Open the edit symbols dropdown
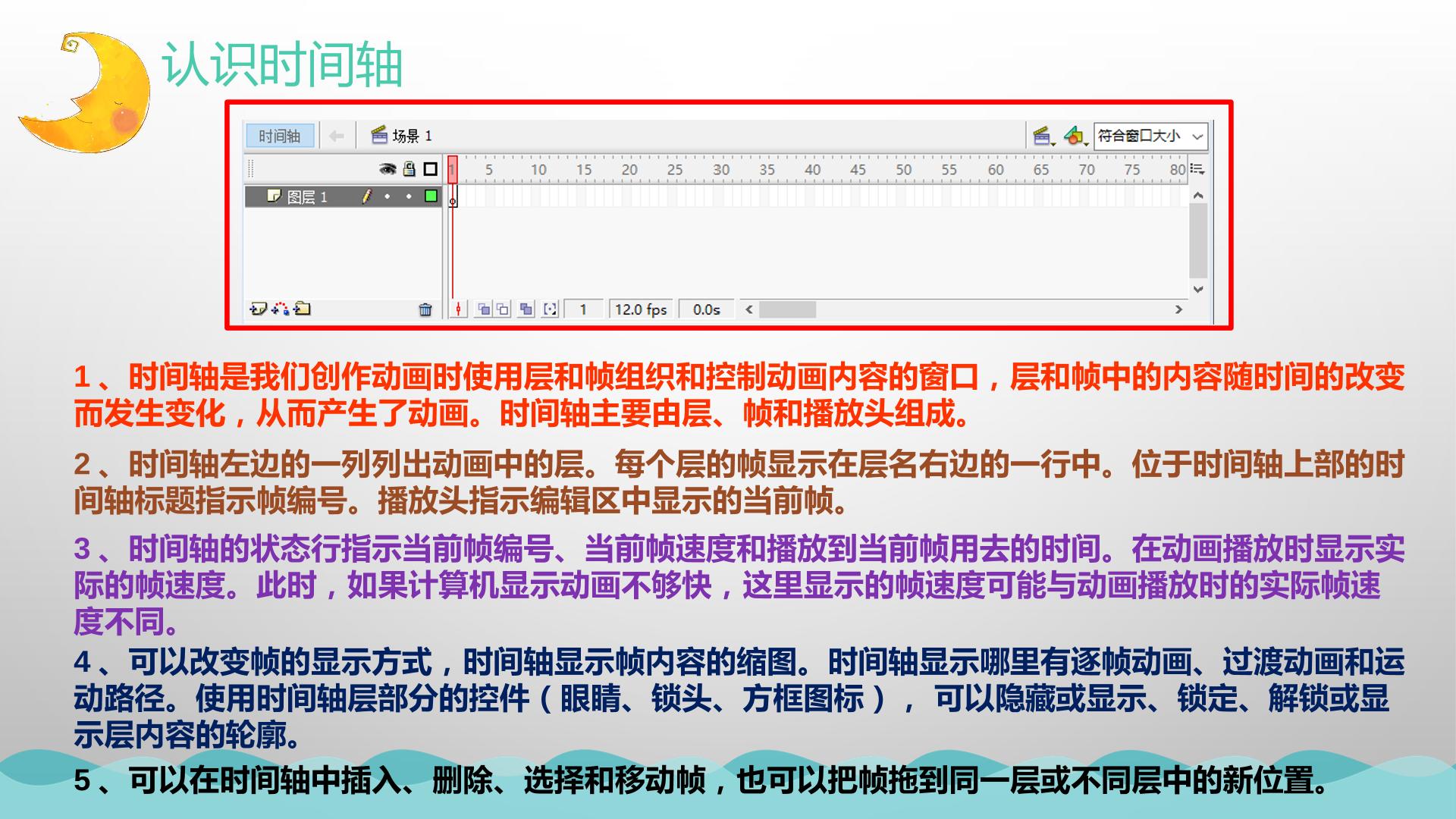 coord(1075,137)
